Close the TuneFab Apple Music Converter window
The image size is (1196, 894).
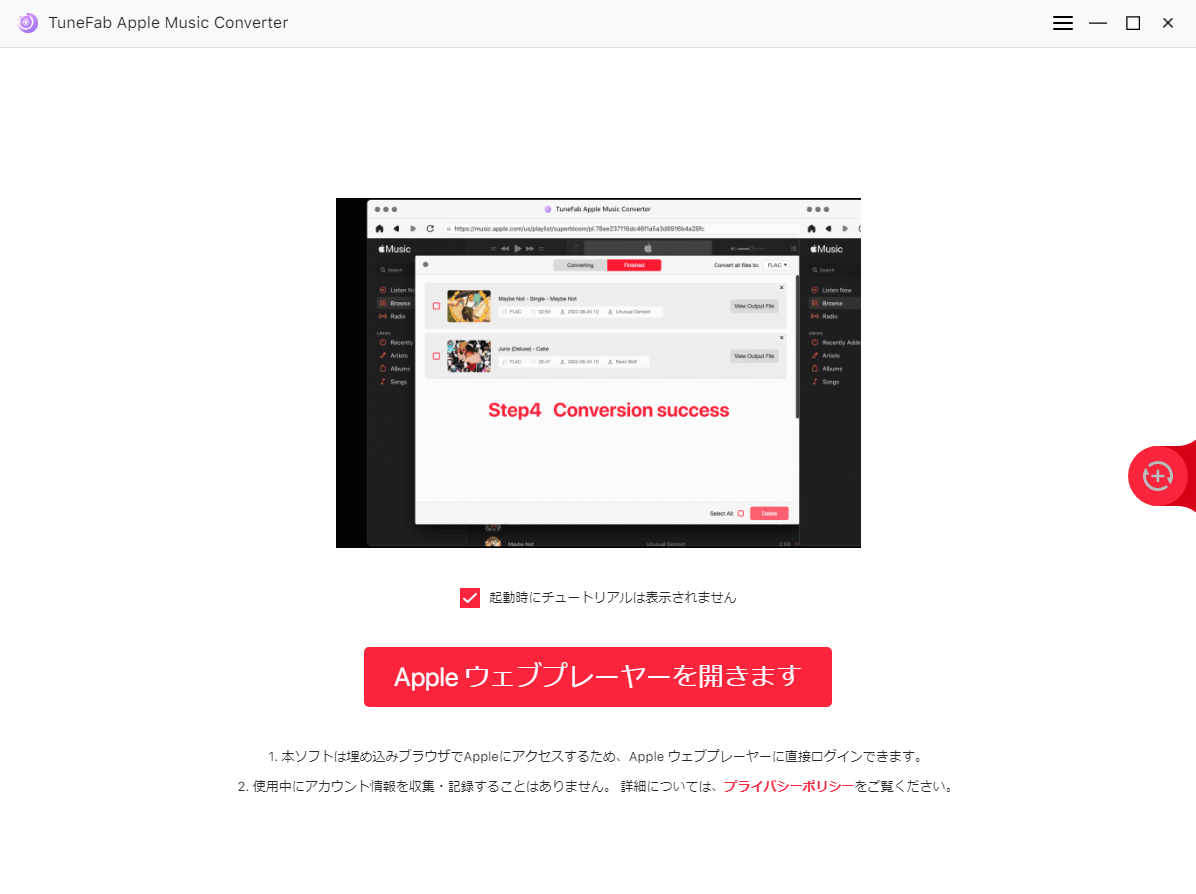click(x=1168, y=23)
